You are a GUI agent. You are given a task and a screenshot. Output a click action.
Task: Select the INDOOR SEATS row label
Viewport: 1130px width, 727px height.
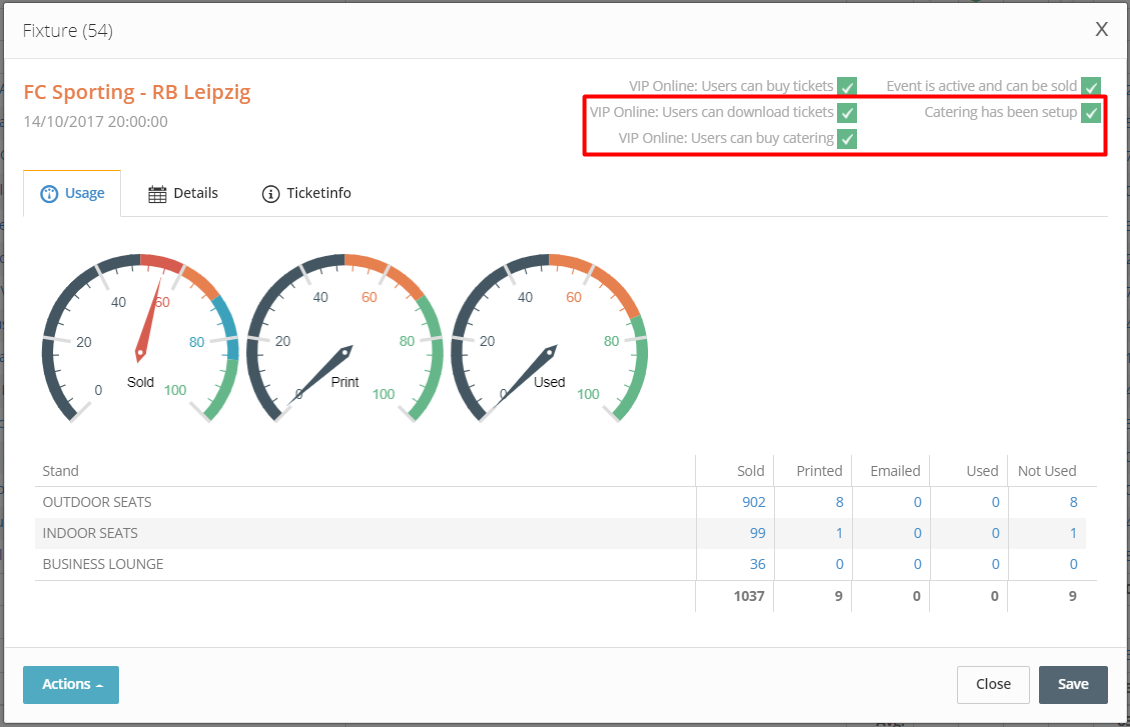[x=90, y=533]
